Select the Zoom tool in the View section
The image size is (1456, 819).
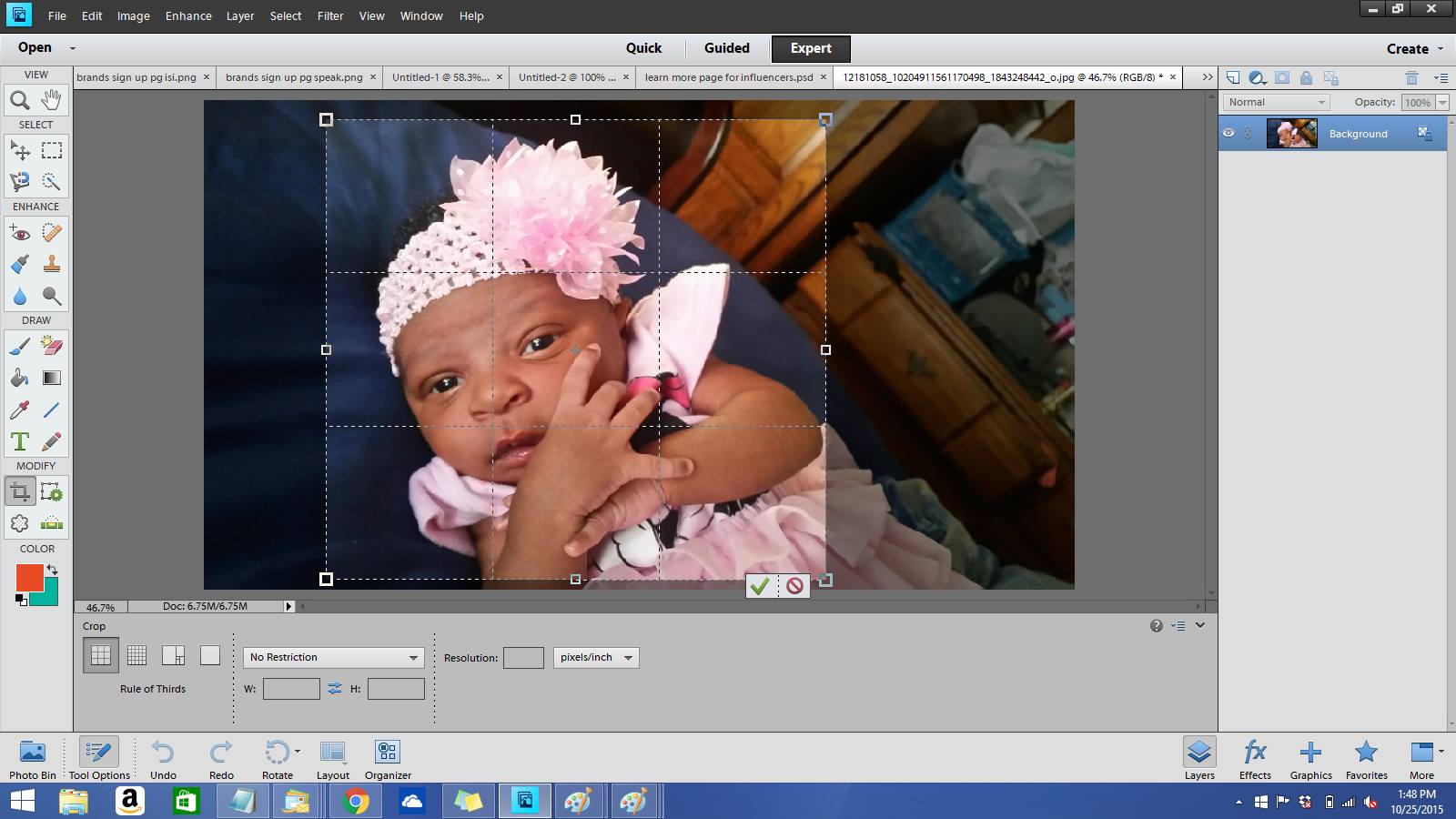coord(19,100)
